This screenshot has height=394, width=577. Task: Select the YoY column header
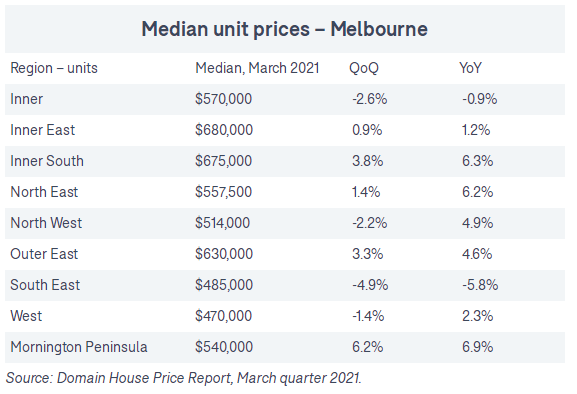[470, 68]
